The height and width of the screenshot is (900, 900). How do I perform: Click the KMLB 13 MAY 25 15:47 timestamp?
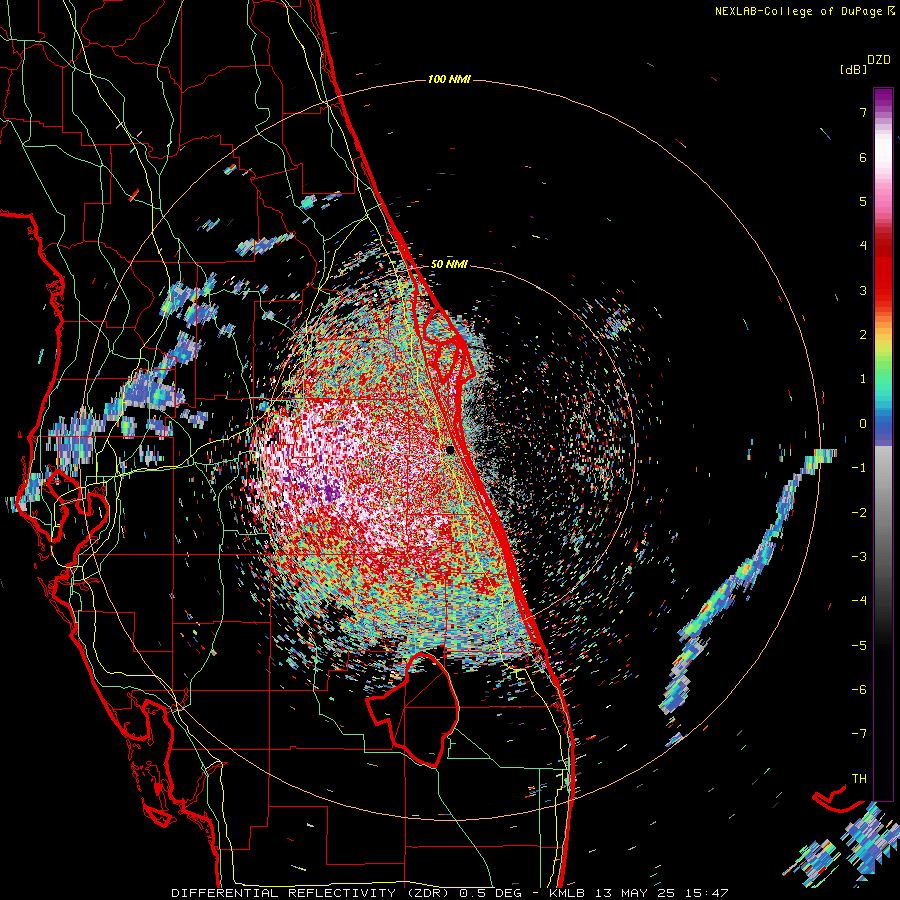point(638,893)
